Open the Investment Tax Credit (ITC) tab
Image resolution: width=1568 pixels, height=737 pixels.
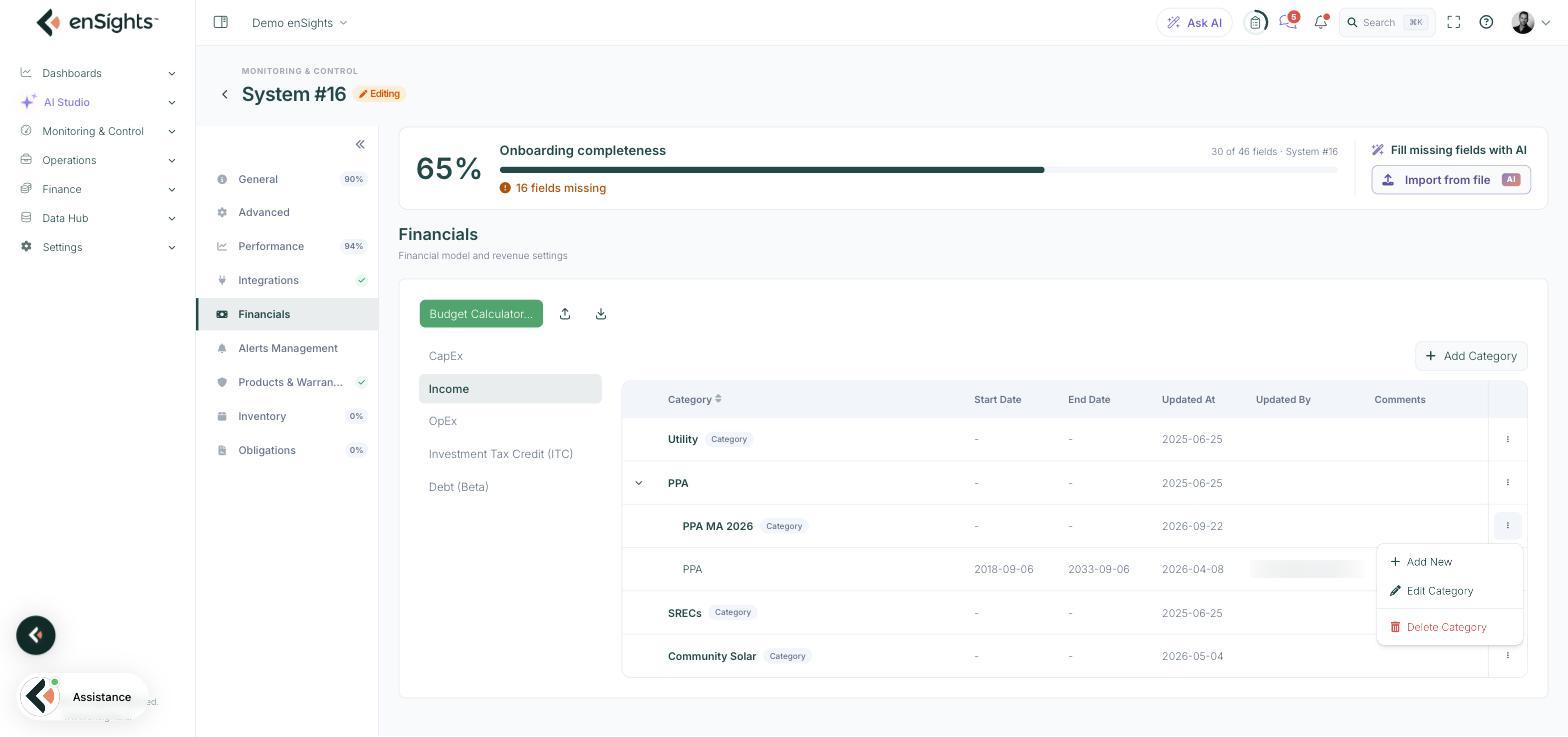(x=510, y=454)
